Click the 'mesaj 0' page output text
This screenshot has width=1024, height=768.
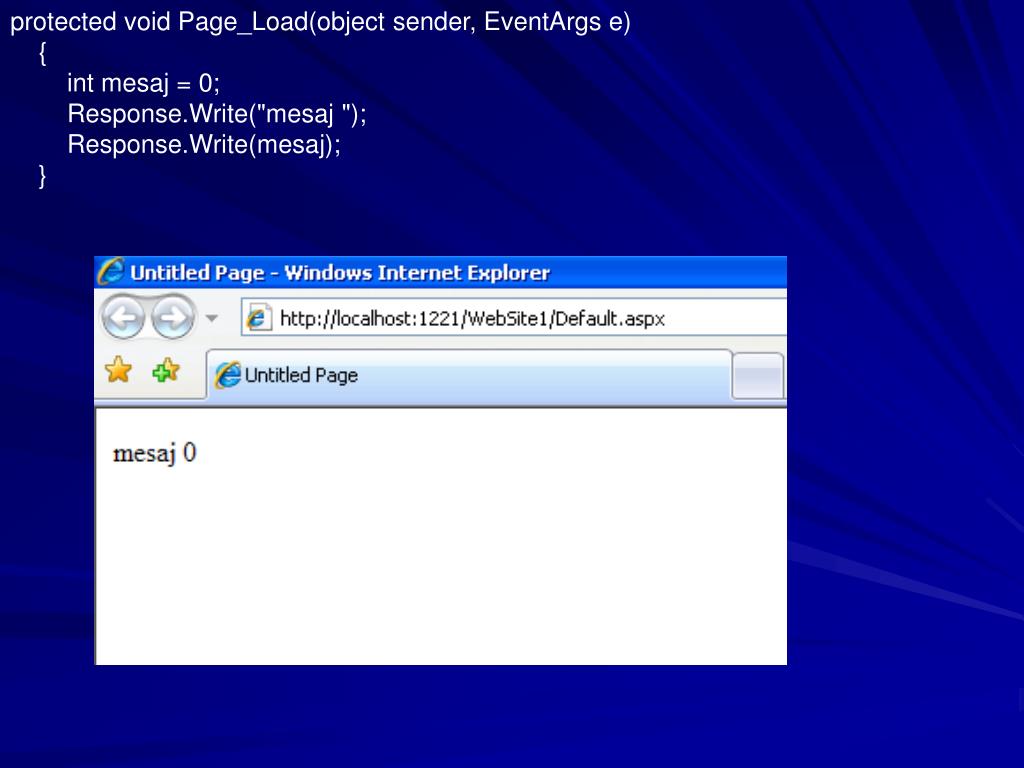(155, 453)
